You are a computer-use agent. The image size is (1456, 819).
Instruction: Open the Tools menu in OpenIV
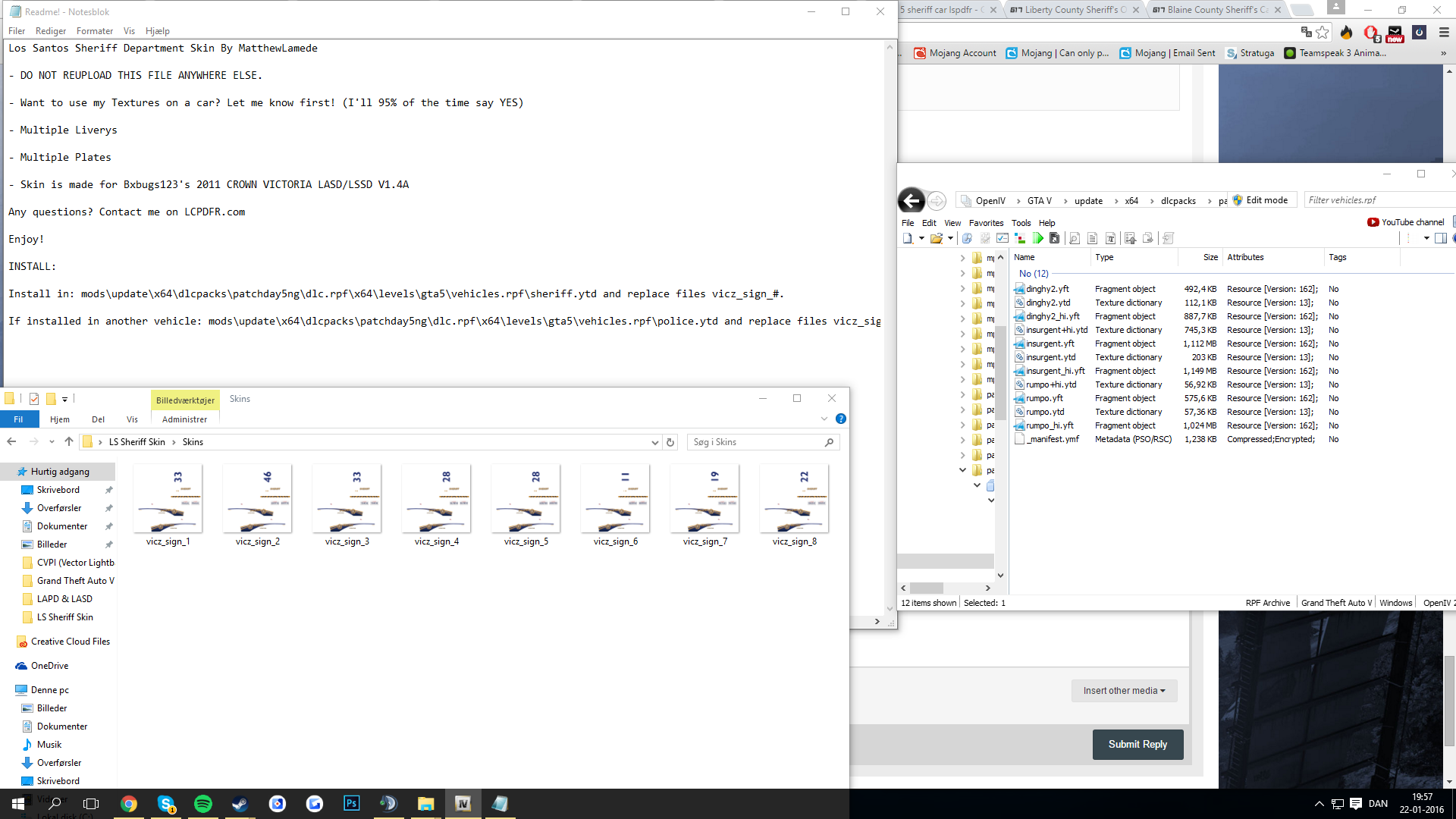(x=1021, y=223)
